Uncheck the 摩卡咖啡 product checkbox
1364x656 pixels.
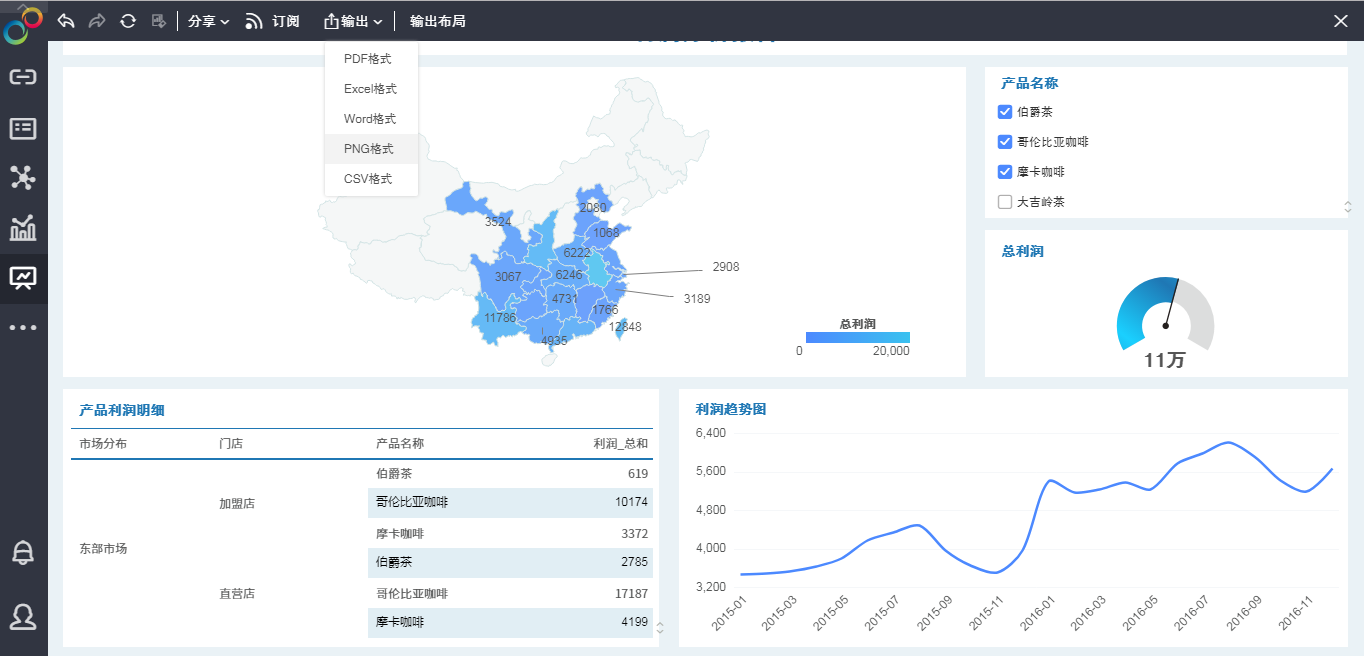(1005, 171)
